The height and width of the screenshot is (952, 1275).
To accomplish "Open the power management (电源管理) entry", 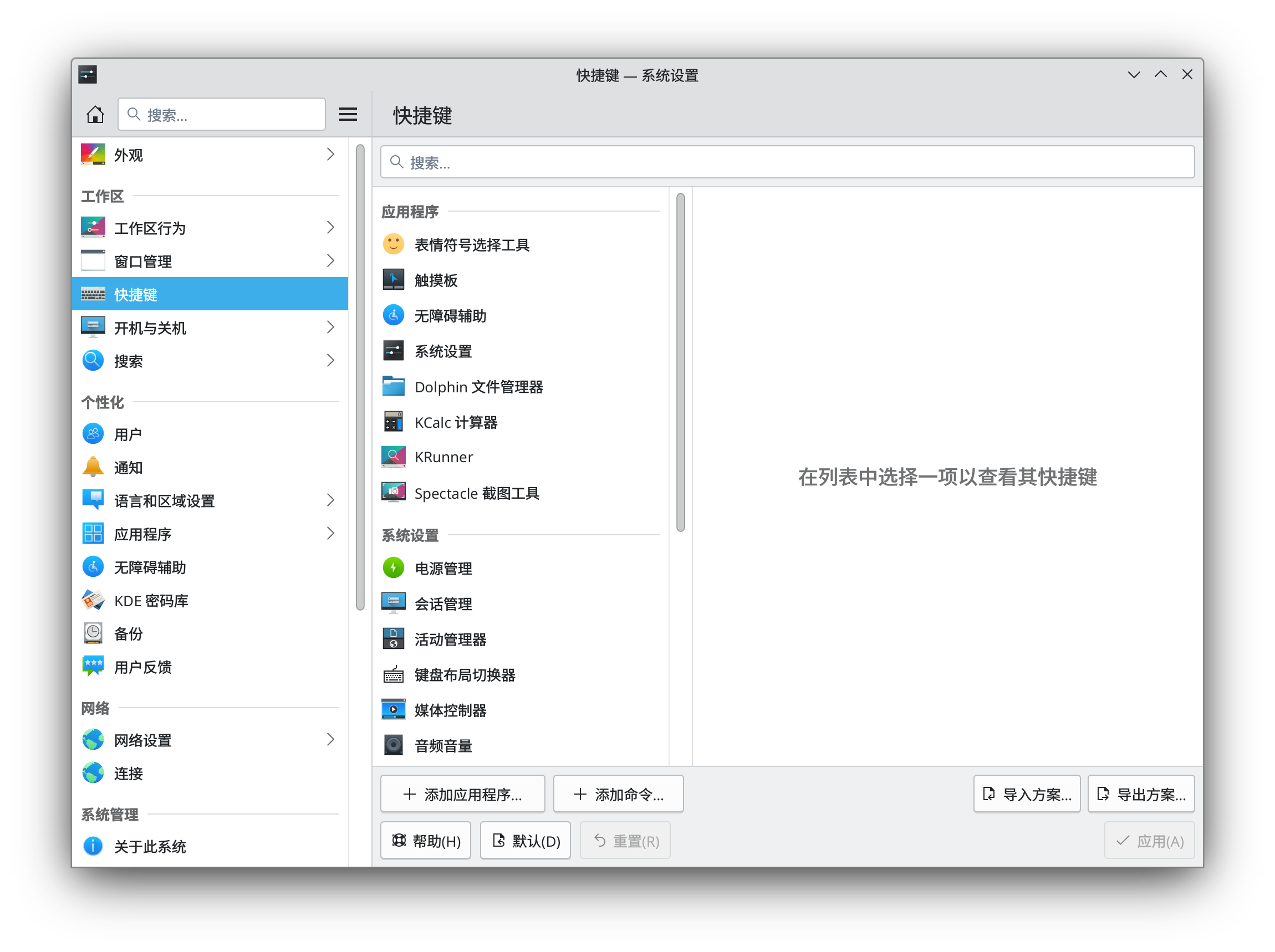I will (x=443, y=569).
